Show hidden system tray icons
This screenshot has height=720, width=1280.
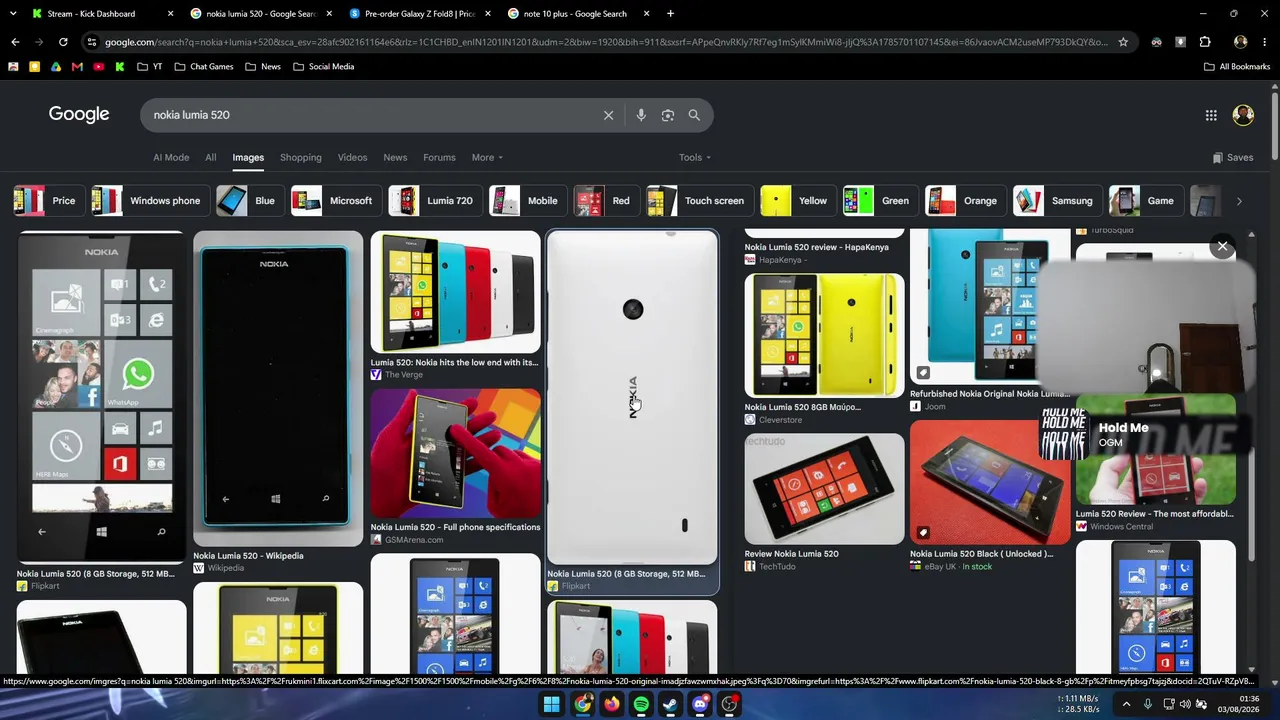1126,704
